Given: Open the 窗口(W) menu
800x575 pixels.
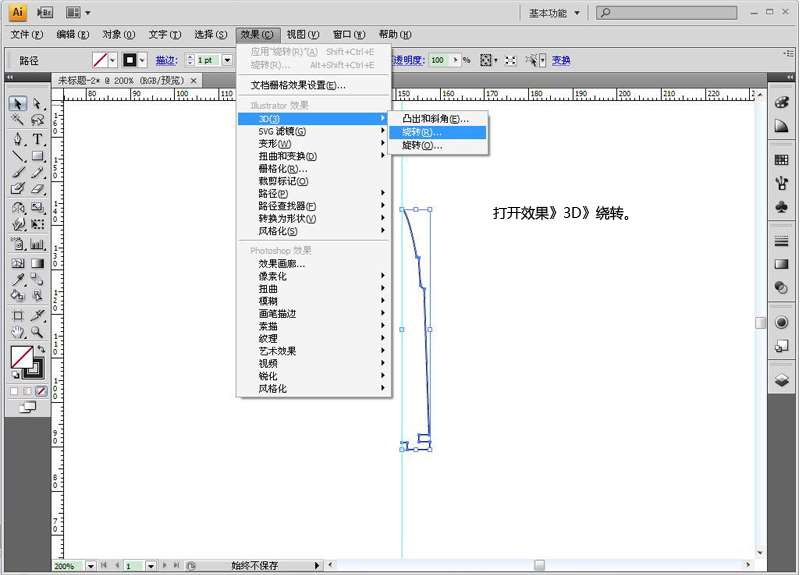Looking at the screenshot, I should click(349, 35).
